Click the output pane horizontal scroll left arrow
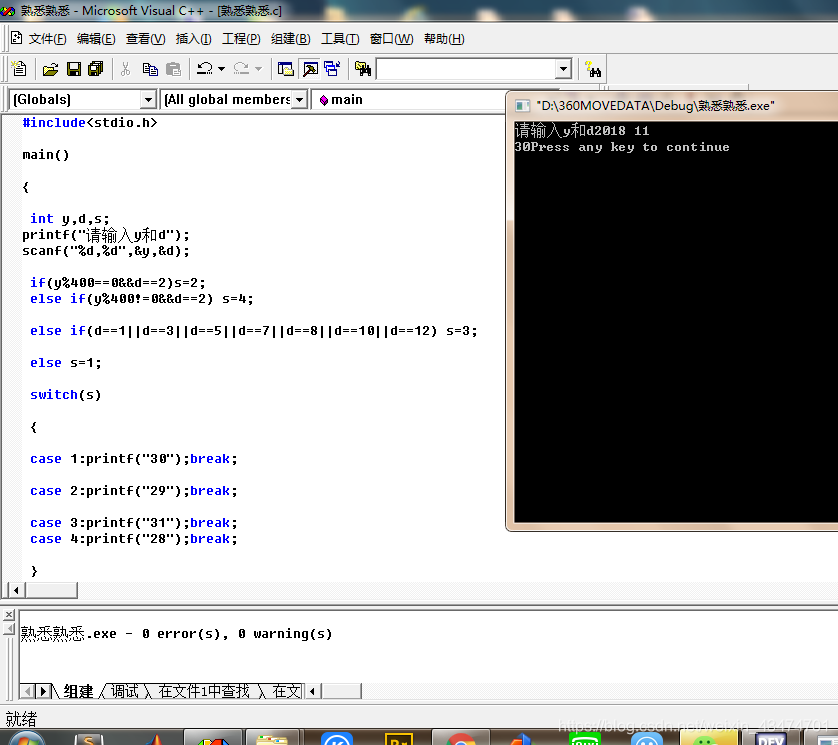Viewport: 838px width, 745px height. pos(312,692)
